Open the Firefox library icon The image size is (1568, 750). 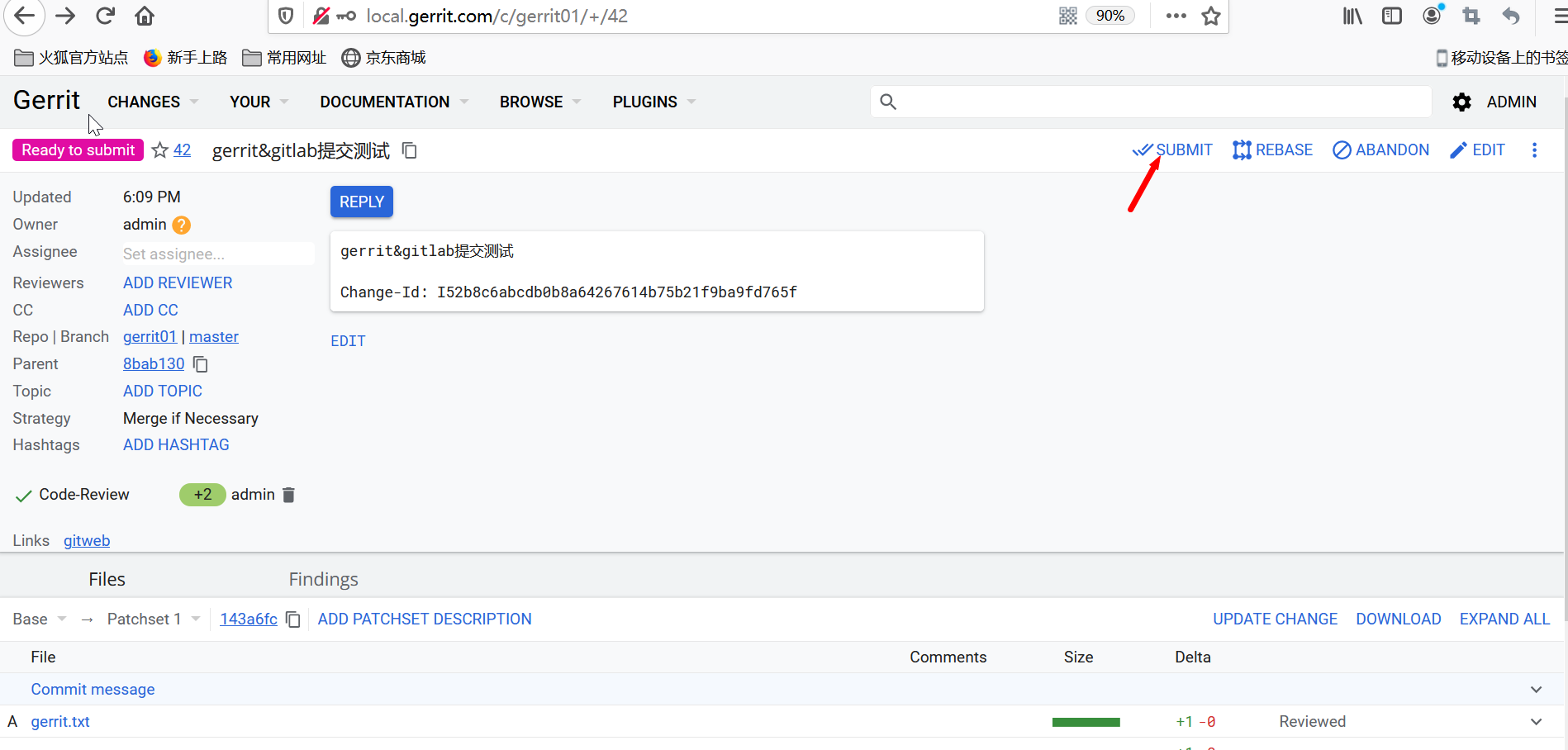[x=1352, y=16]
